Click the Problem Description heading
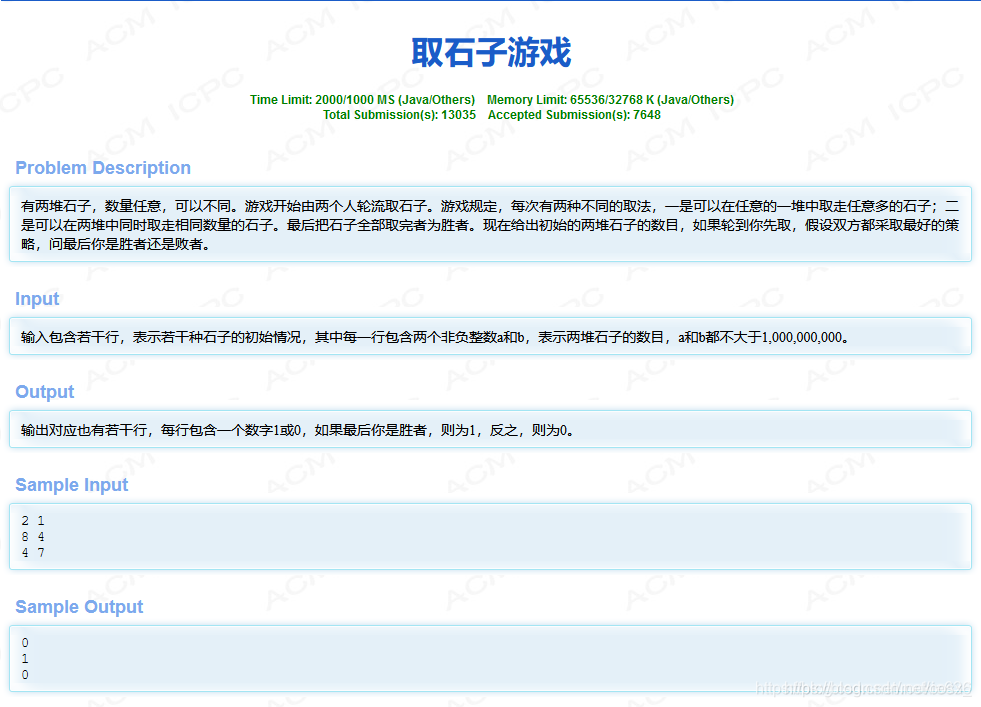 103,168
